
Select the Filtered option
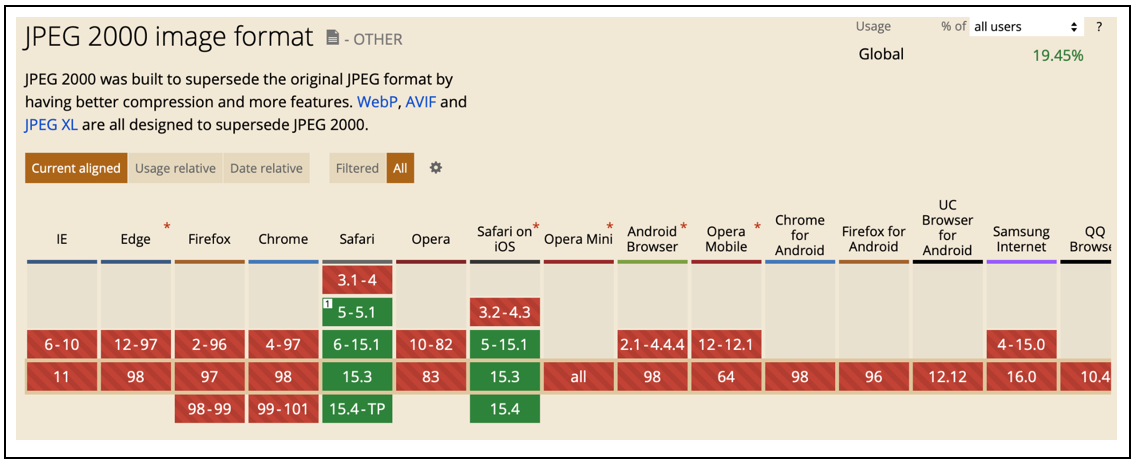(x=357, y=168)
